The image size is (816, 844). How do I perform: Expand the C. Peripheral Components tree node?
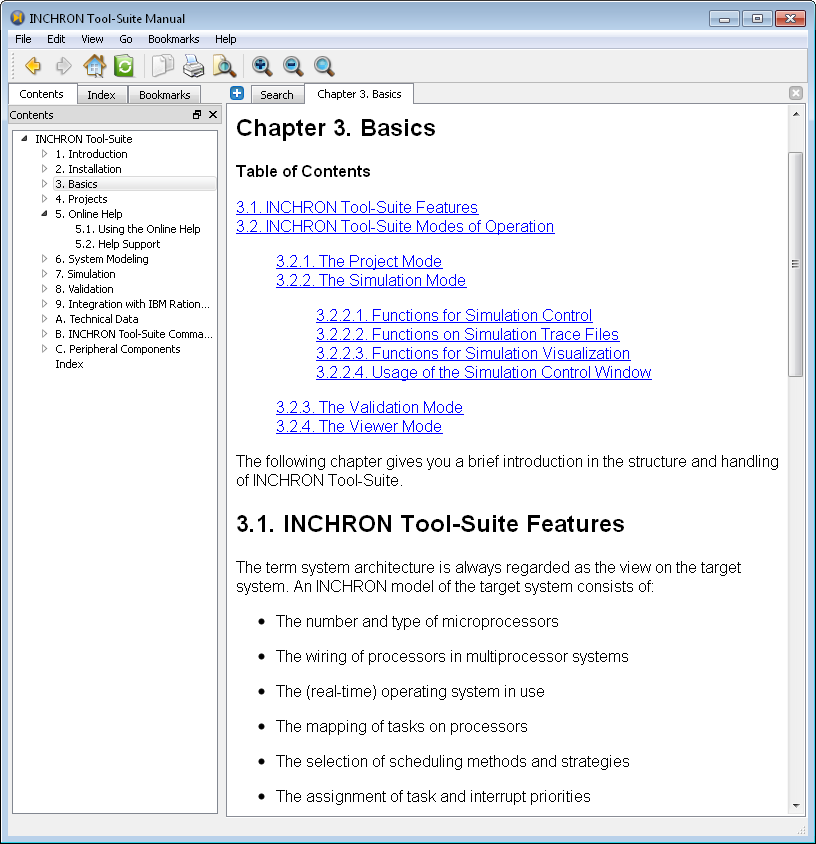coord(45,349)
